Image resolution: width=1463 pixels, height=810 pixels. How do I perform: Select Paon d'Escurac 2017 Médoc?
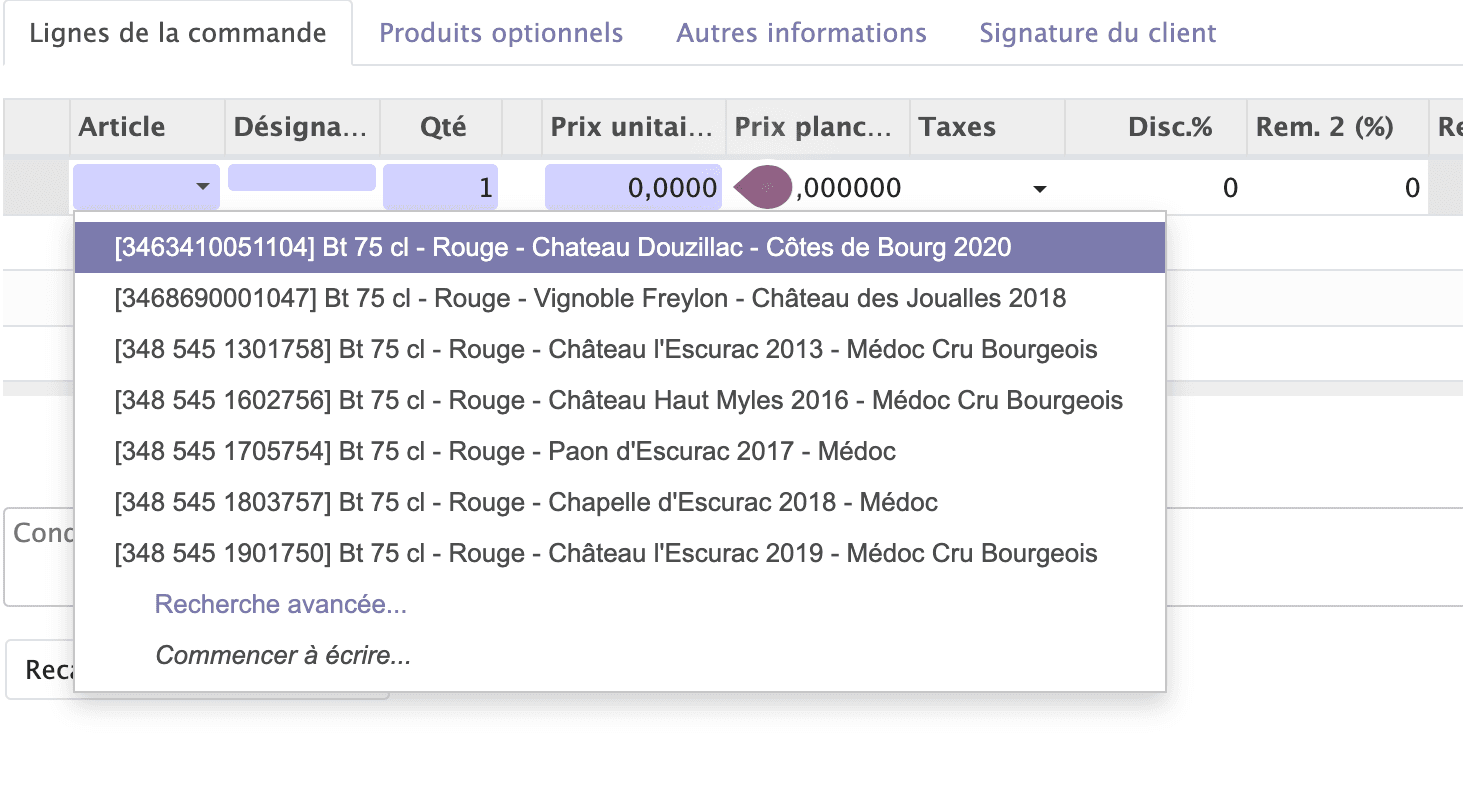pos(505,451)
